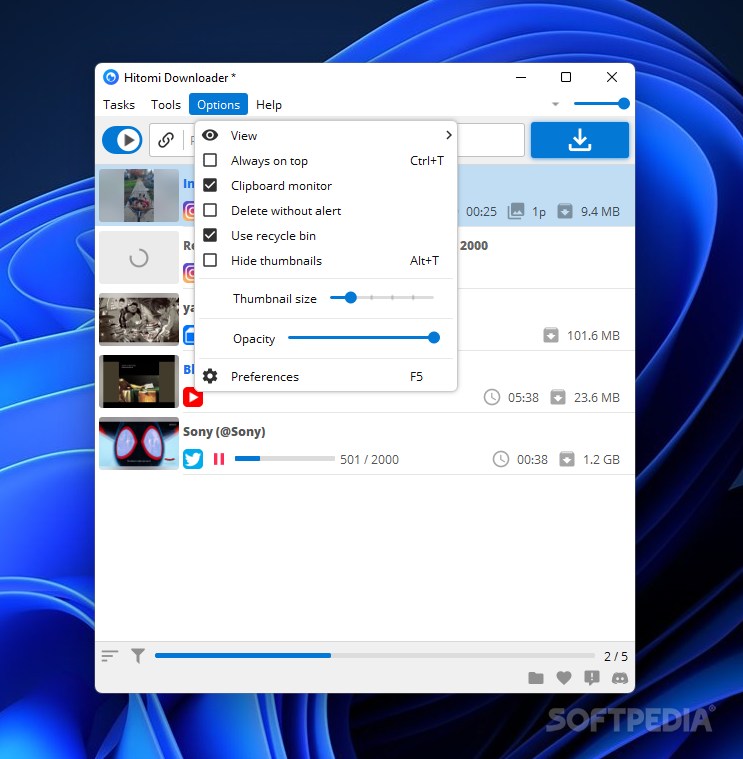Click the Ctrl+T shortcut label
The image size is (743, 759).
tap(426, 160)
